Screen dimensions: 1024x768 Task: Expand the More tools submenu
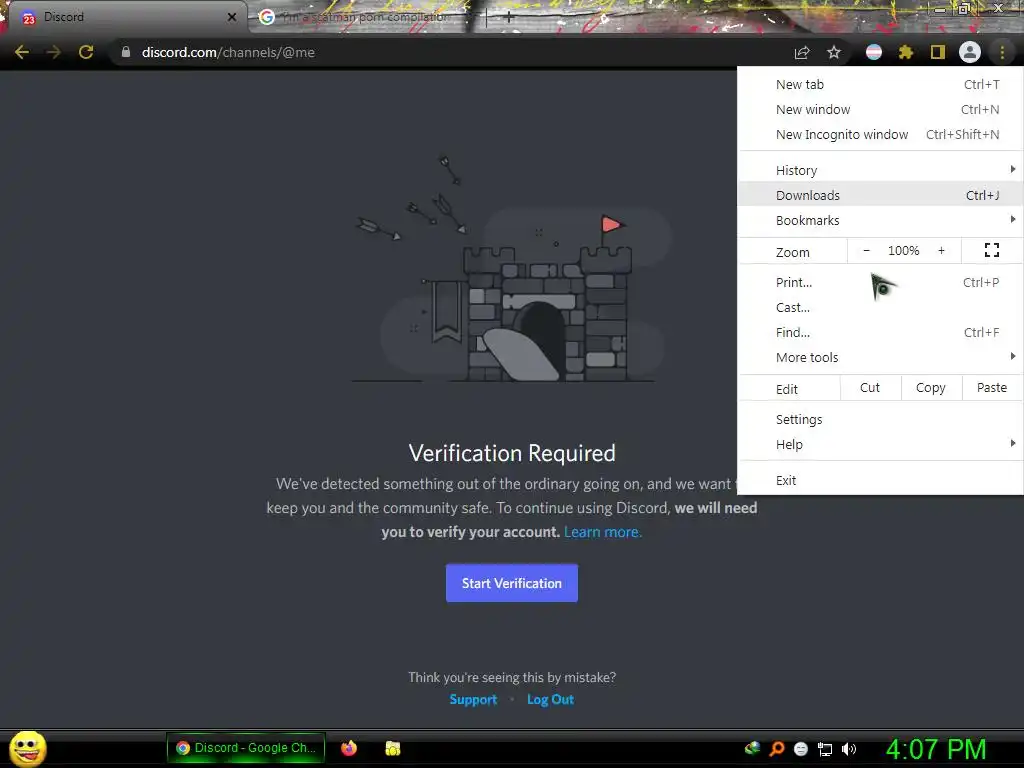[x=880, y=357]
